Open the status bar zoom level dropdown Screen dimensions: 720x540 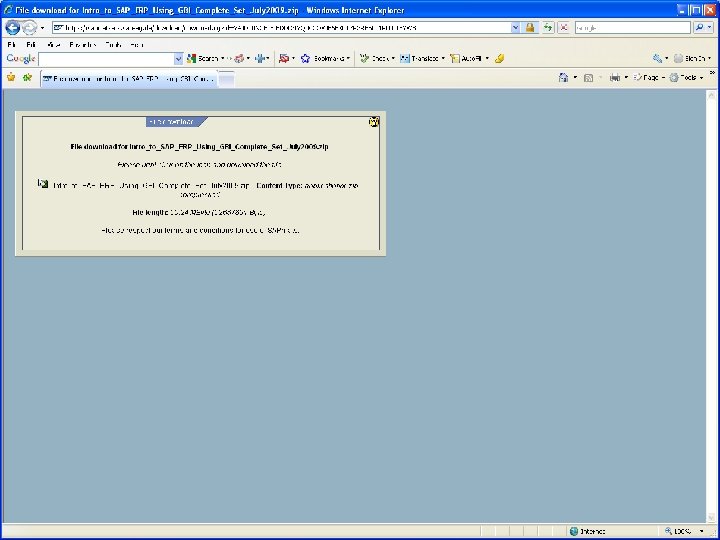[702, 531]
